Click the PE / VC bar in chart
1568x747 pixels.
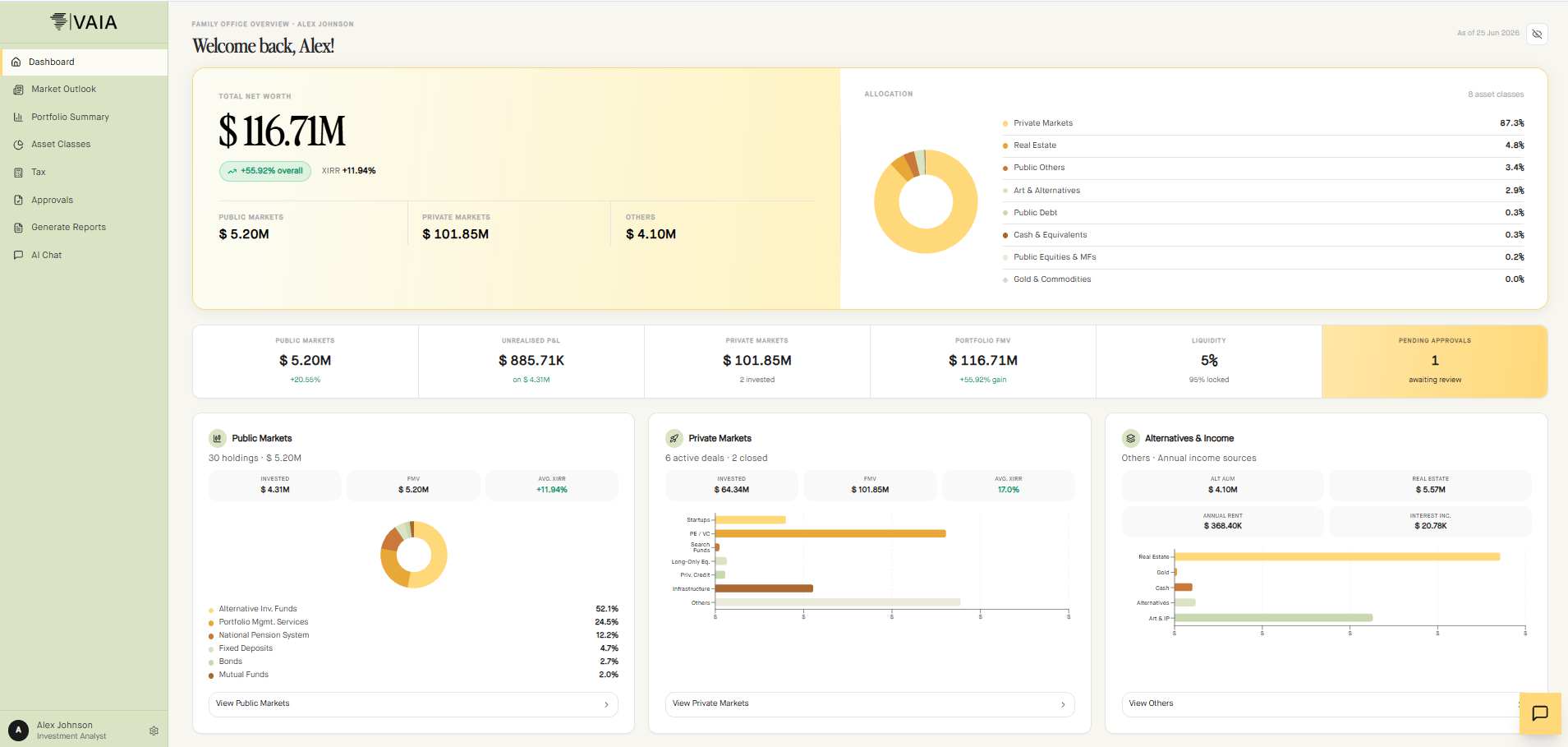point(830,533)
